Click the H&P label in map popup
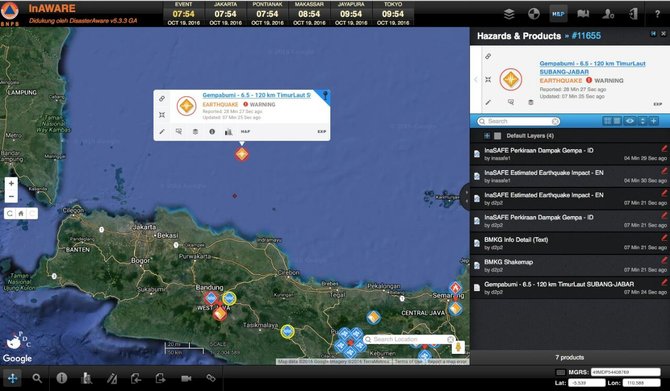The image size is (670, 391). click(245, 132)
